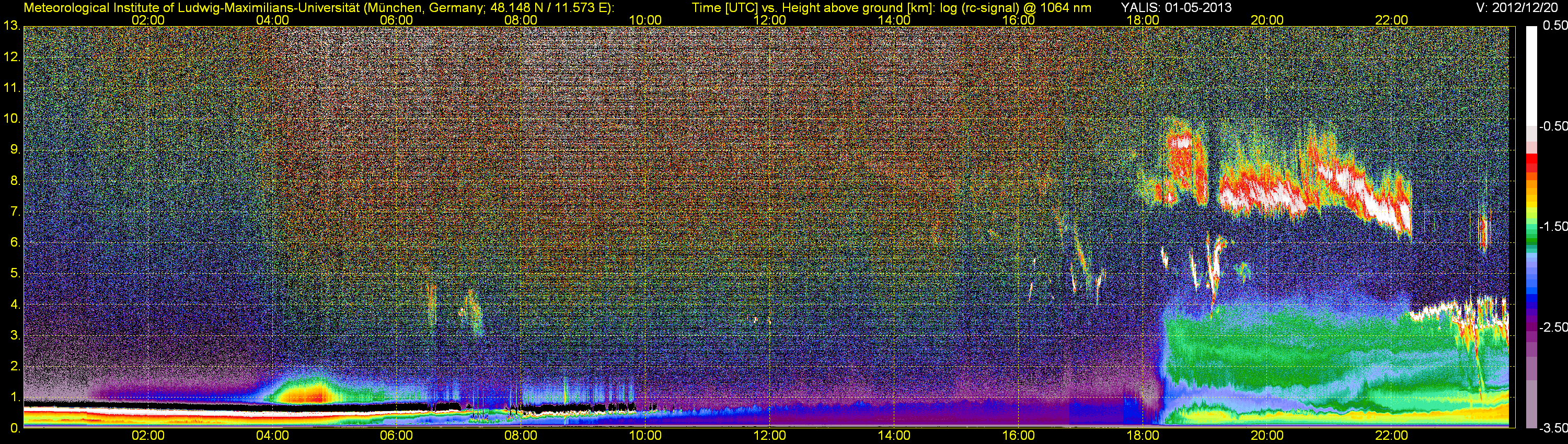Select the 16:00 label on the bottom time axis

(x=1018, y=436)
